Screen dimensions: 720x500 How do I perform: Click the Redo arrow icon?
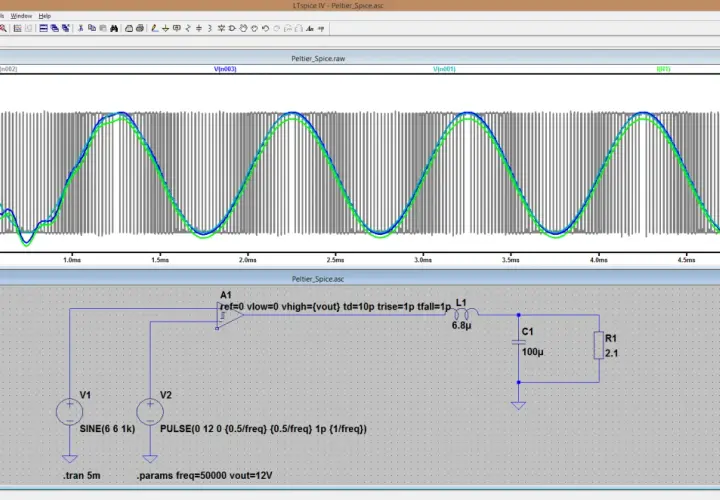click(x=276, y=28)
